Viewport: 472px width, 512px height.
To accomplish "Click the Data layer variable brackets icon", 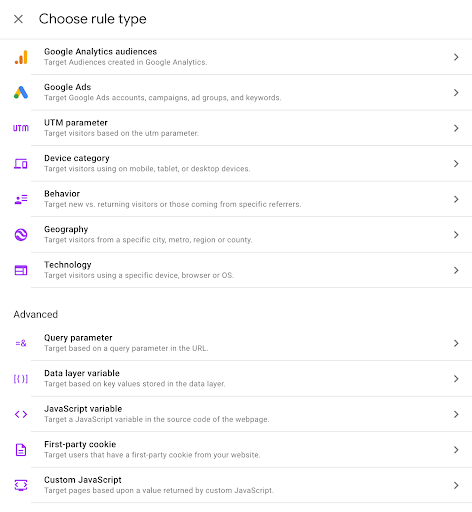I will 21,379.
